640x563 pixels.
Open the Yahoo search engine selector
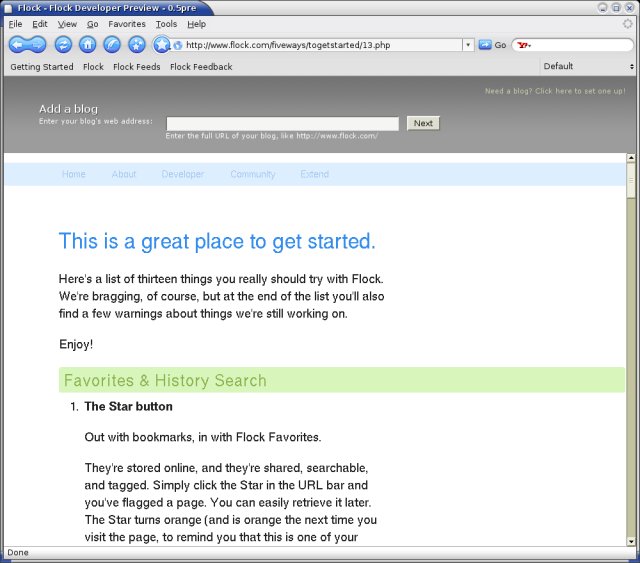524,45
